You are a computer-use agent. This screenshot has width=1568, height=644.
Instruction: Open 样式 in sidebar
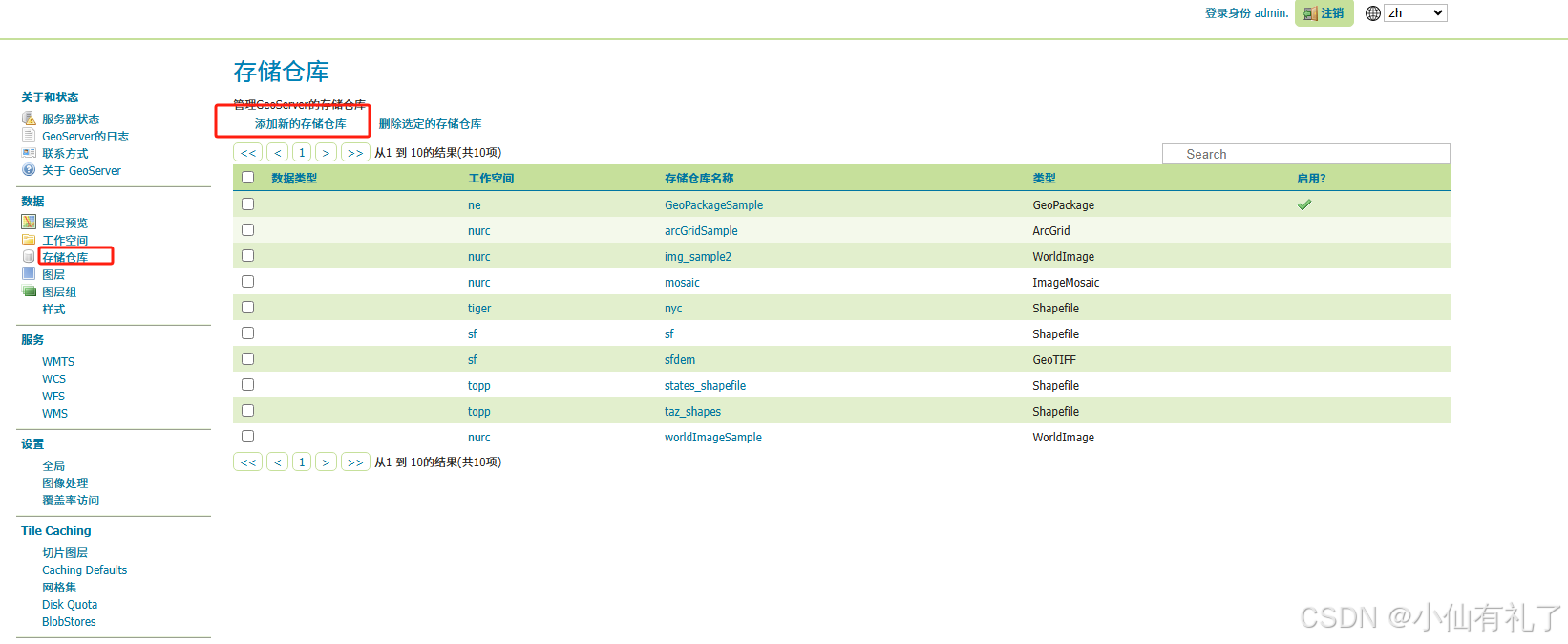53,310
